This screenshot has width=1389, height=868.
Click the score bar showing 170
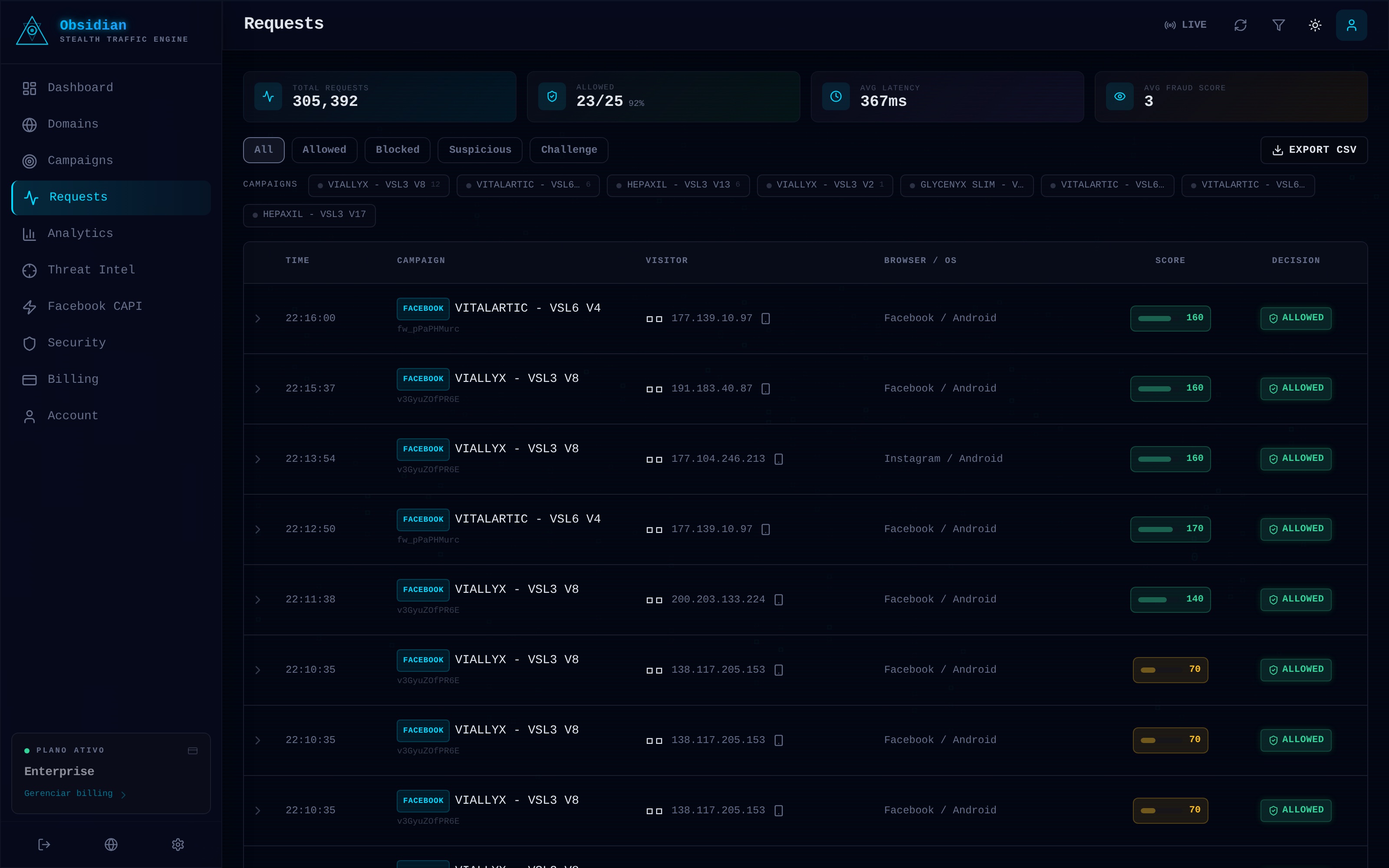click(1170, 530)
